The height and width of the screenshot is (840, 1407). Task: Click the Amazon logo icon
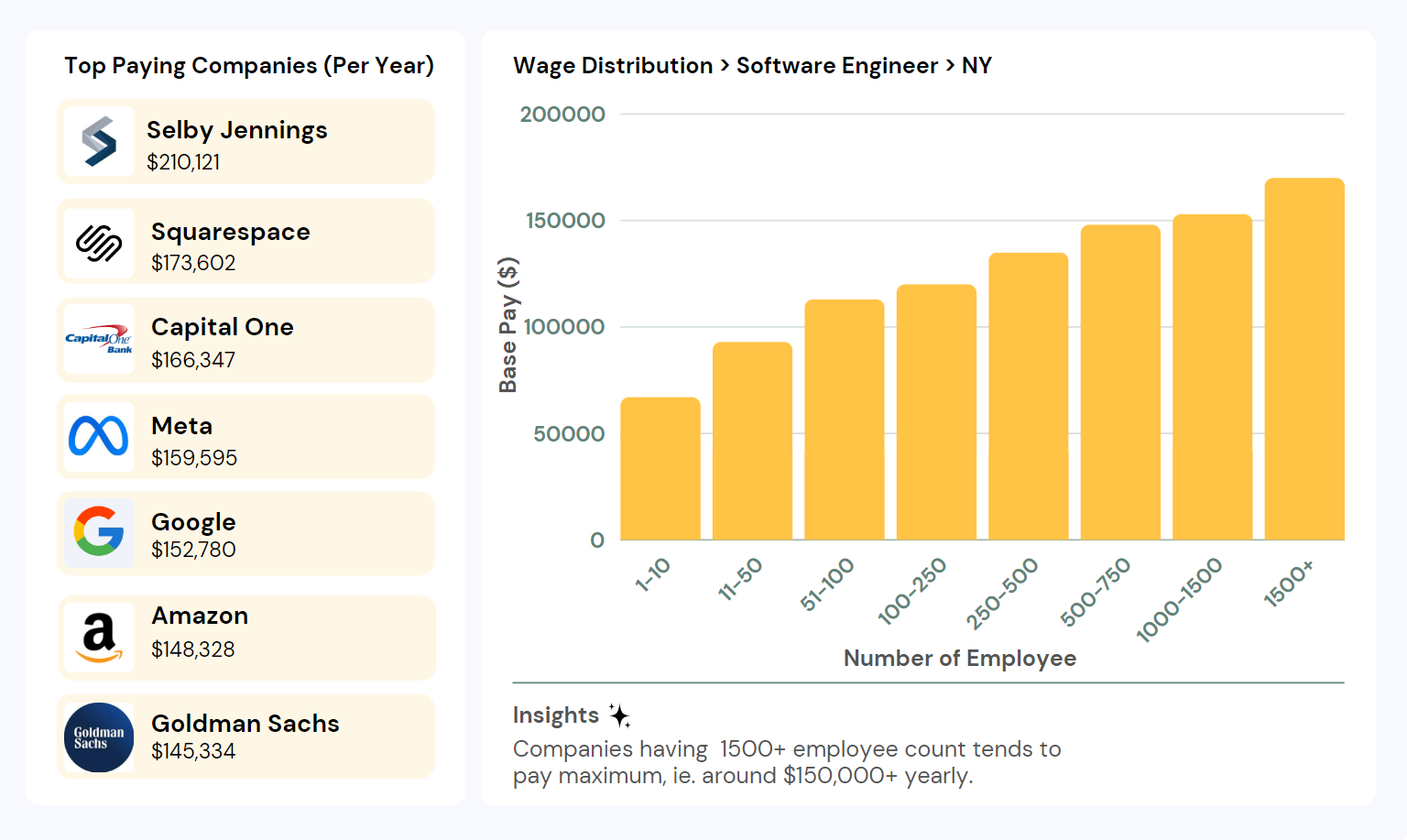(99, 638)
